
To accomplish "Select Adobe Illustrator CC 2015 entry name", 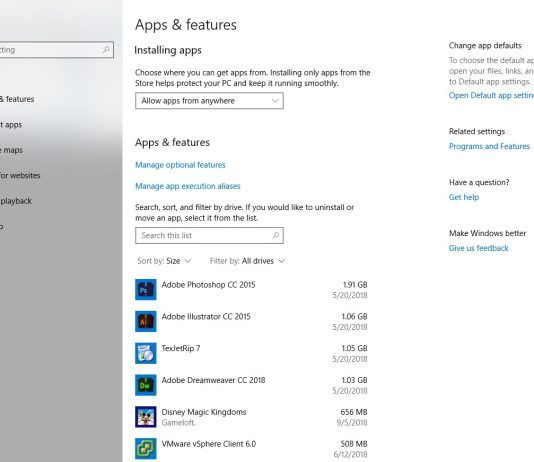I will [x=206, y=317].
